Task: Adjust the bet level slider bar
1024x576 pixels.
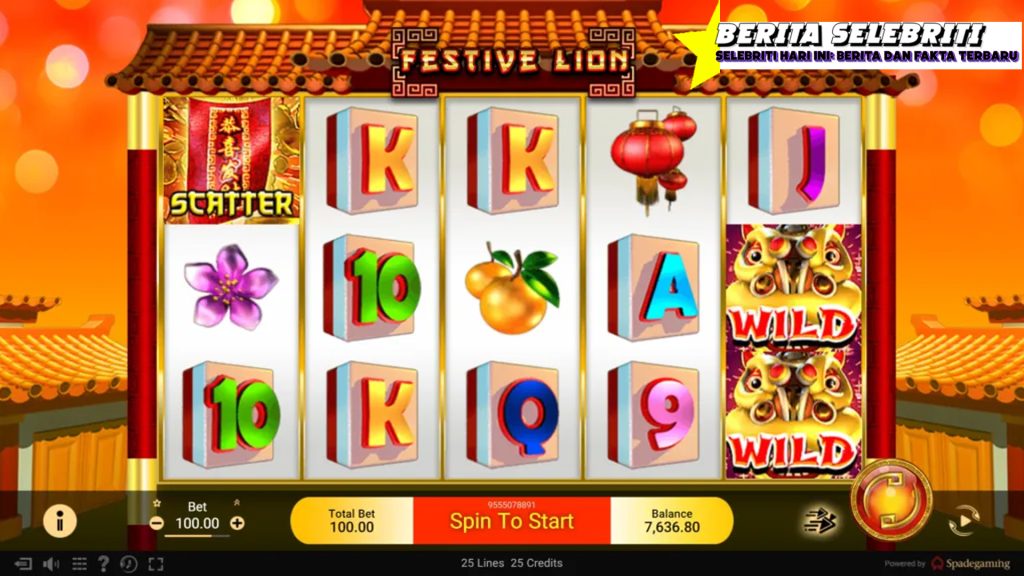Action: coord(197,536)
